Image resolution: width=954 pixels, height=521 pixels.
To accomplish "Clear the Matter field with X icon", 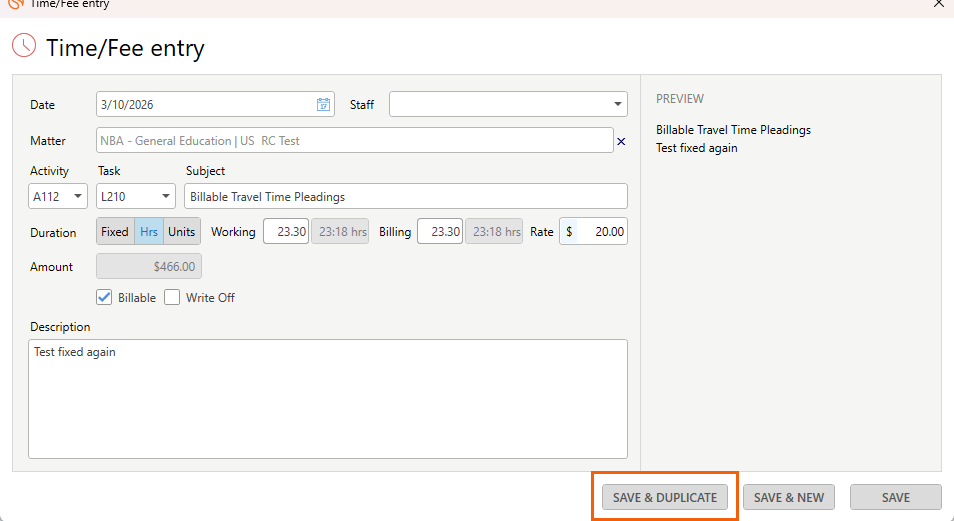I will 621,142.
